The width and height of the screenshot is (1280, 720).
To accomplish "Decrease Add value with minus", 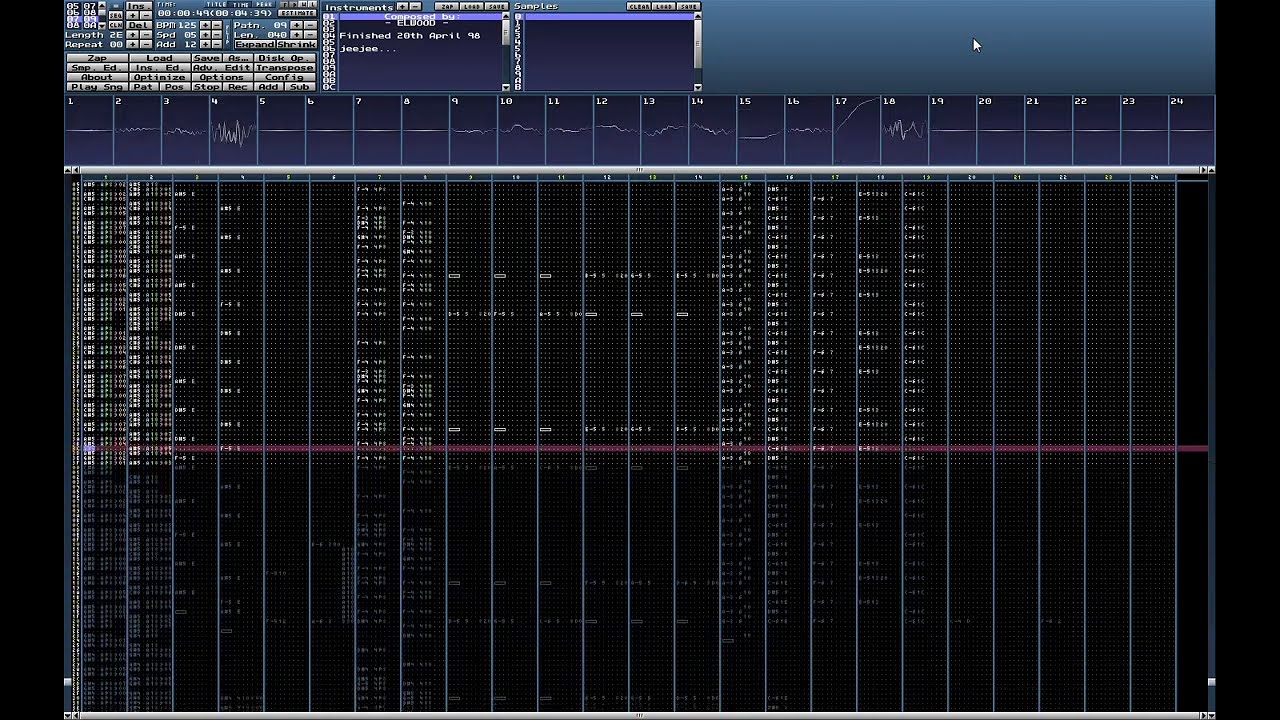I will pos(217,44).
